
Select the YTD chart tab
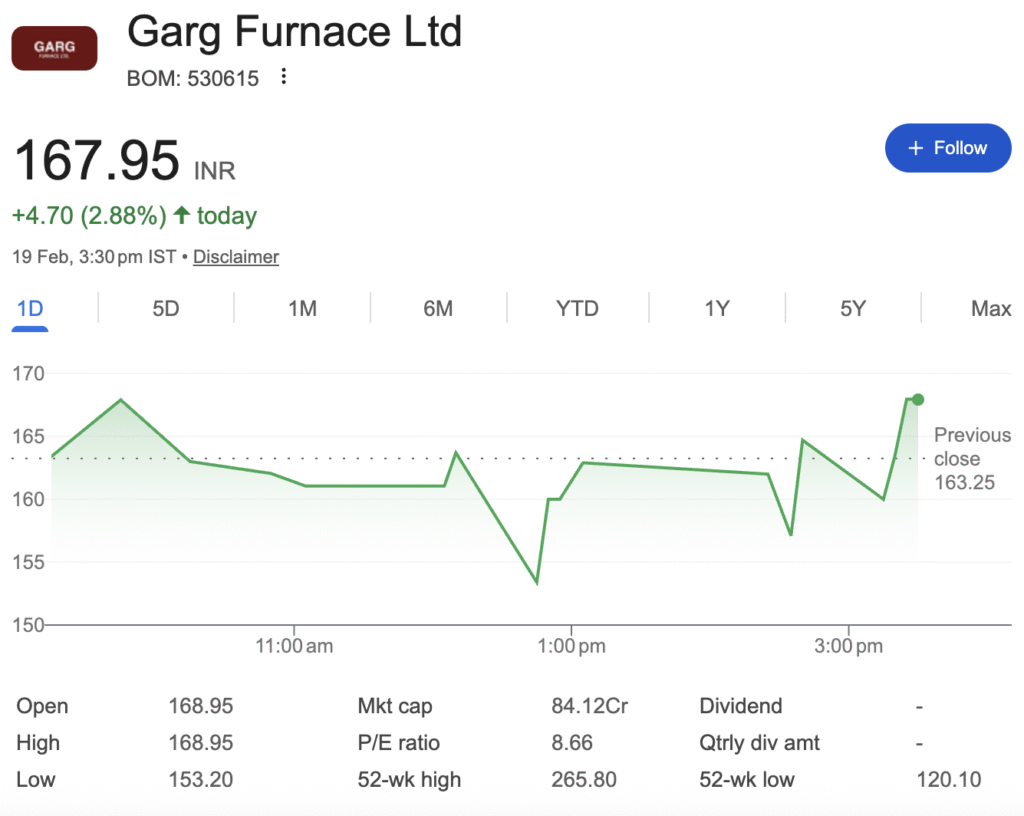tap(577, 308)
